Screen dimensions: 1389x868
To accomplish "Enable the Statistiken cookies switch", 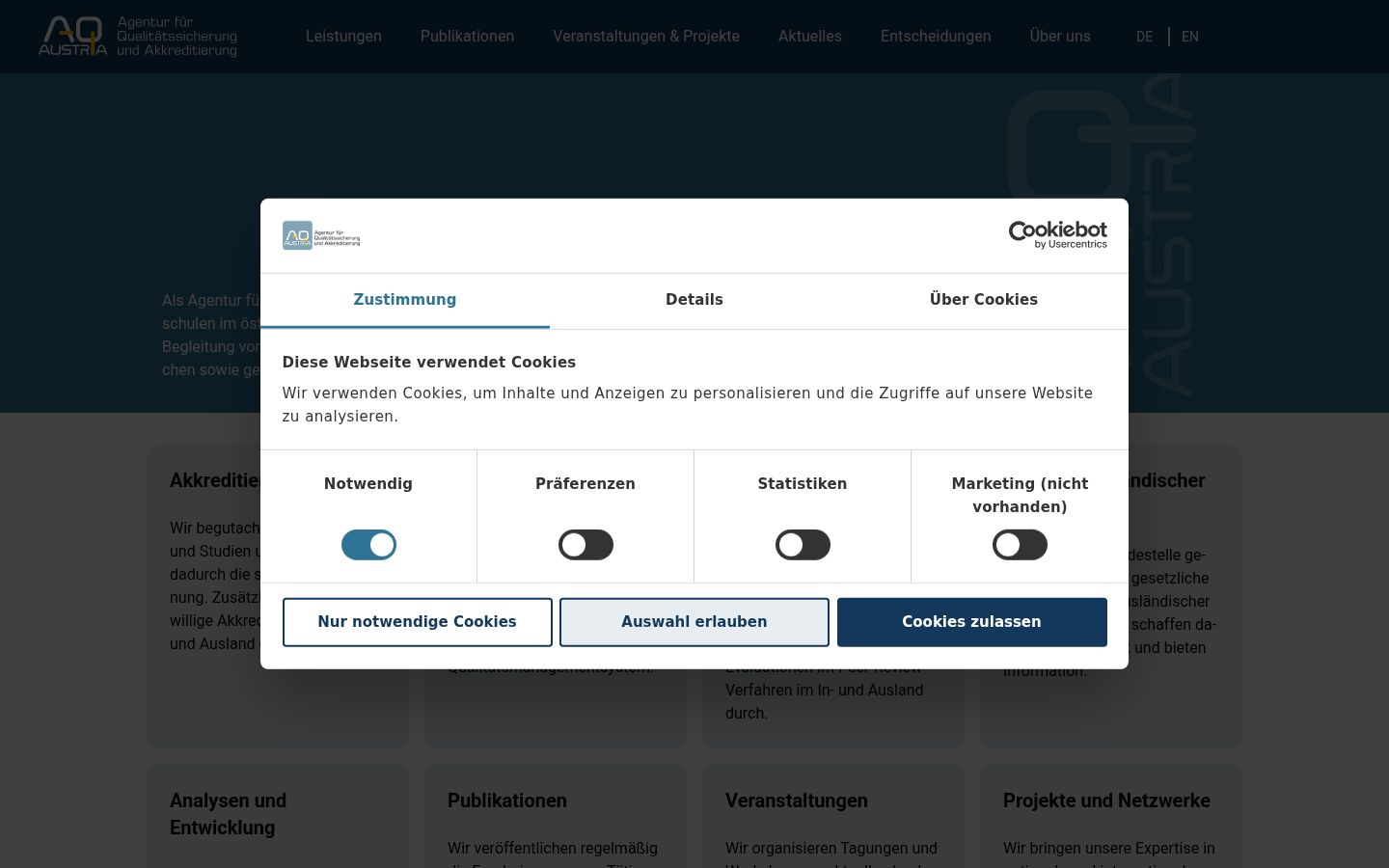I will [x=803, y=545].
